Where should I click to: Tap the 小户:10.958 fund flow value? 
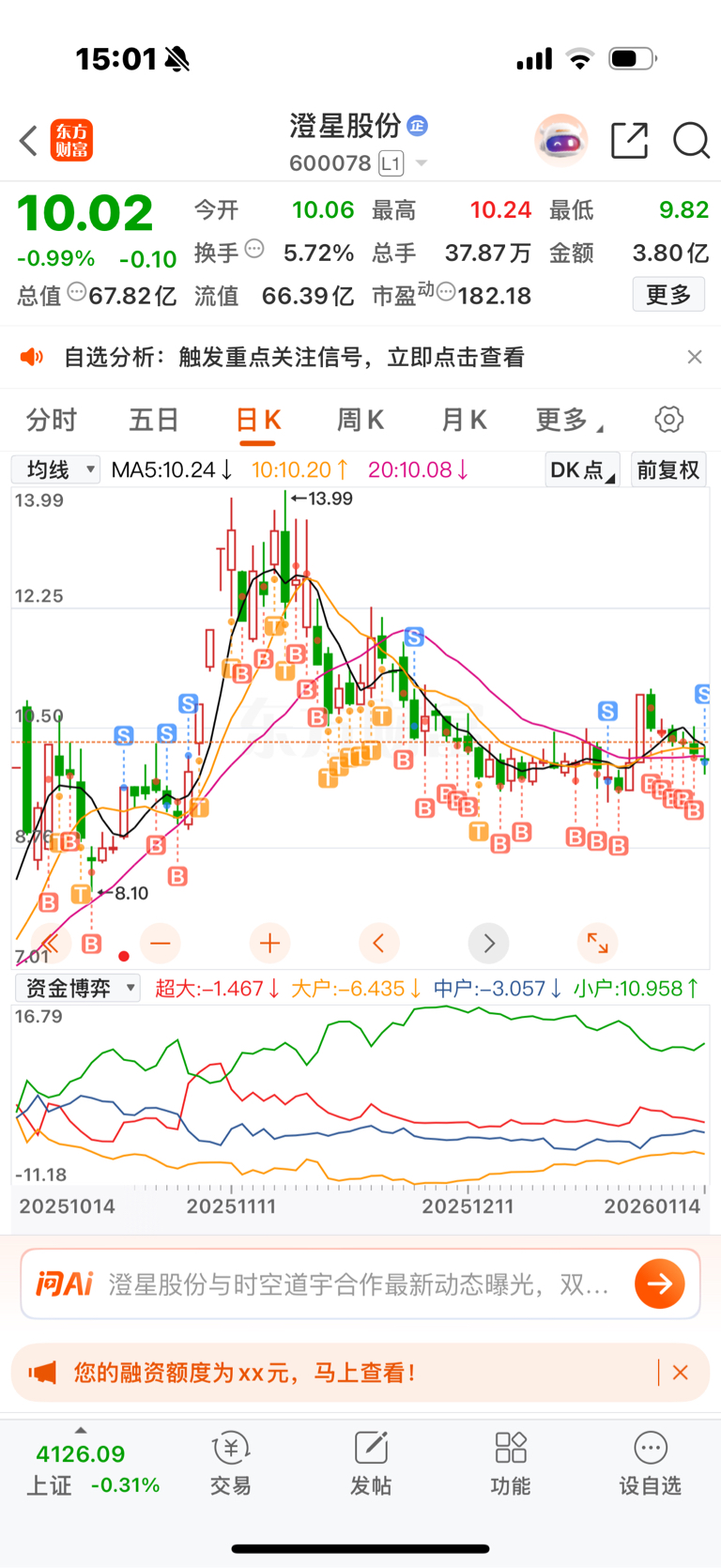click(637, 988)
